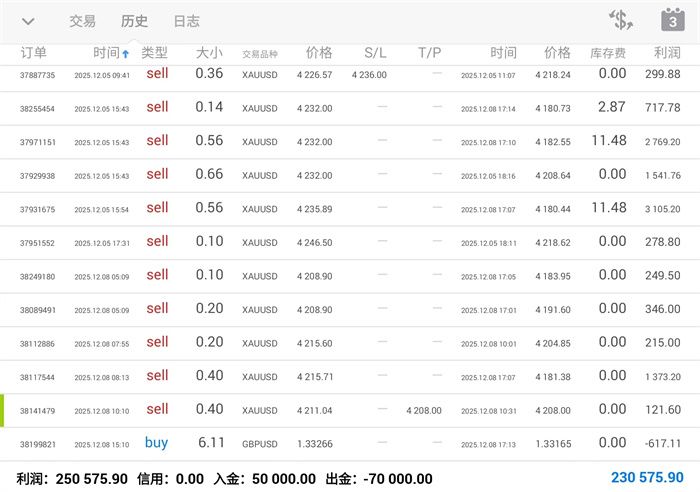Sort by the 订单 column header
Image resolution: width=700 pixels, height=492 pixels.
33,53
